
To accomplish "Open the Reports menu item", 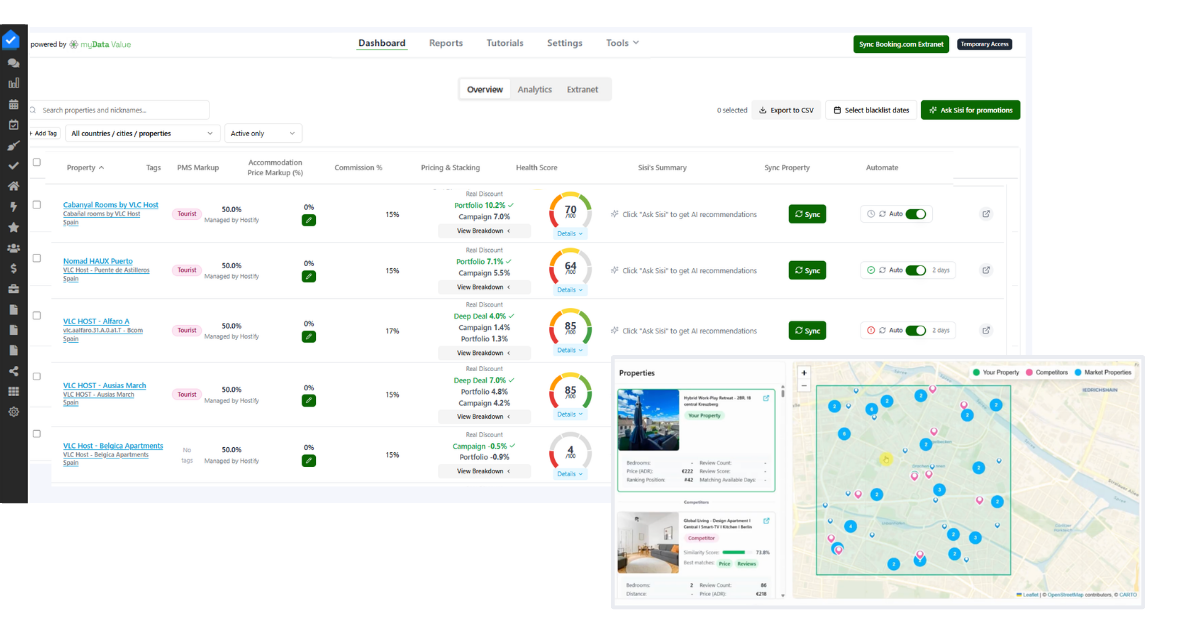I will (445, 43).
